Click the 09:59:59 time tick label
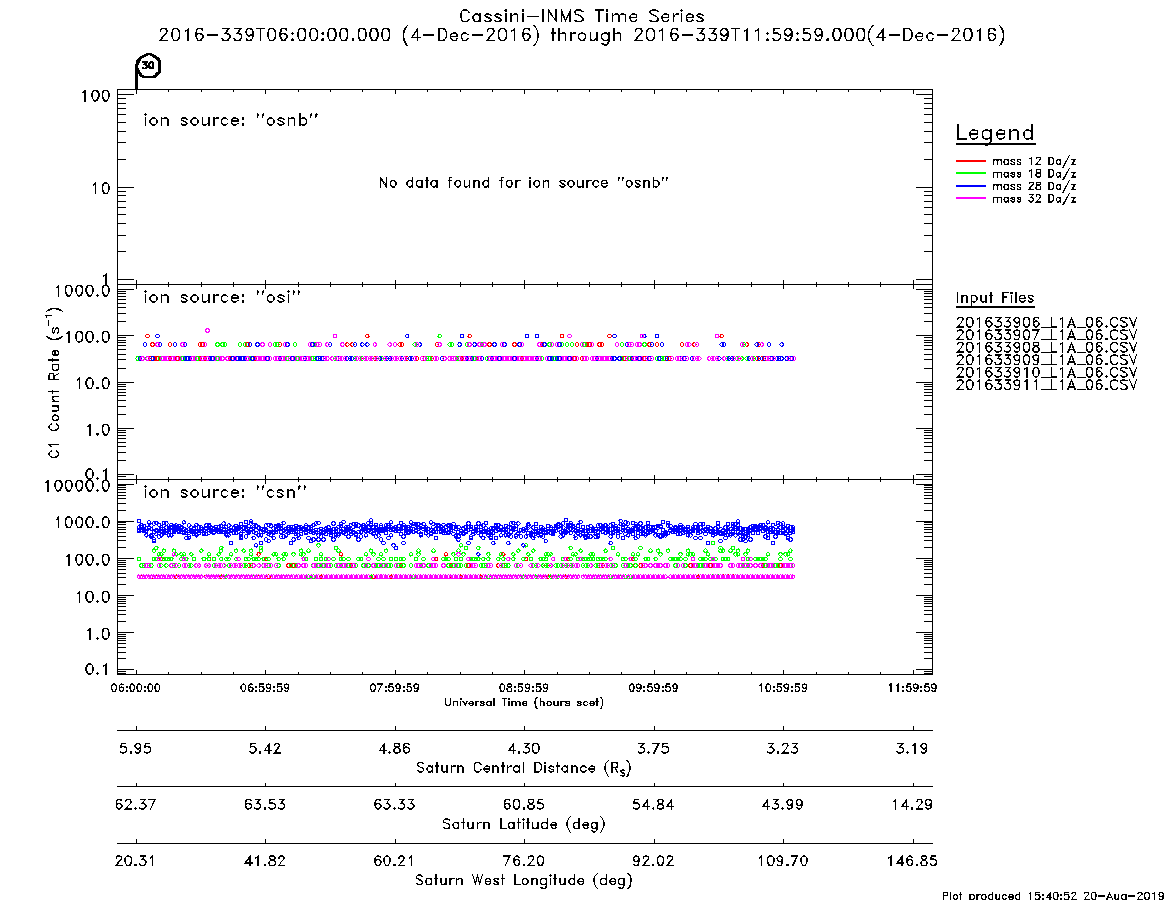The height and width of the screenshot is (900, 1165). [653, 688]
